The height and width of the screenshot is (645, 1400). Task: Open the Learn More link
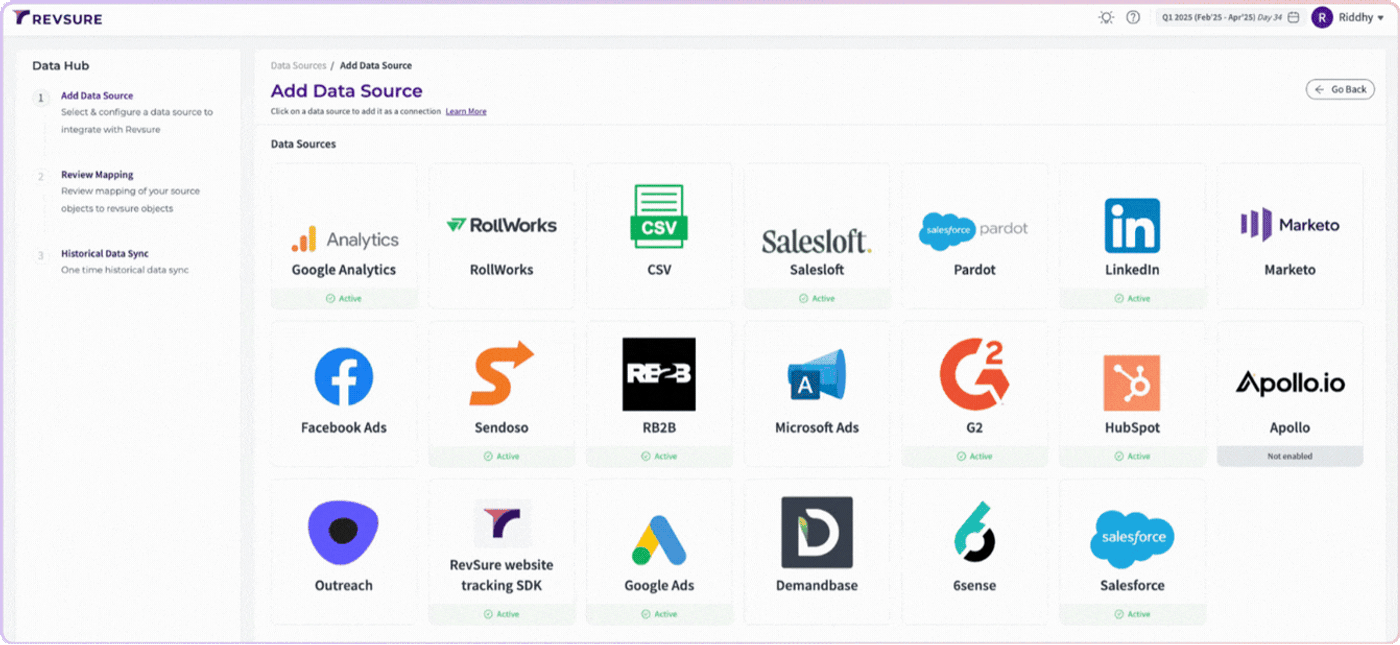466,111
